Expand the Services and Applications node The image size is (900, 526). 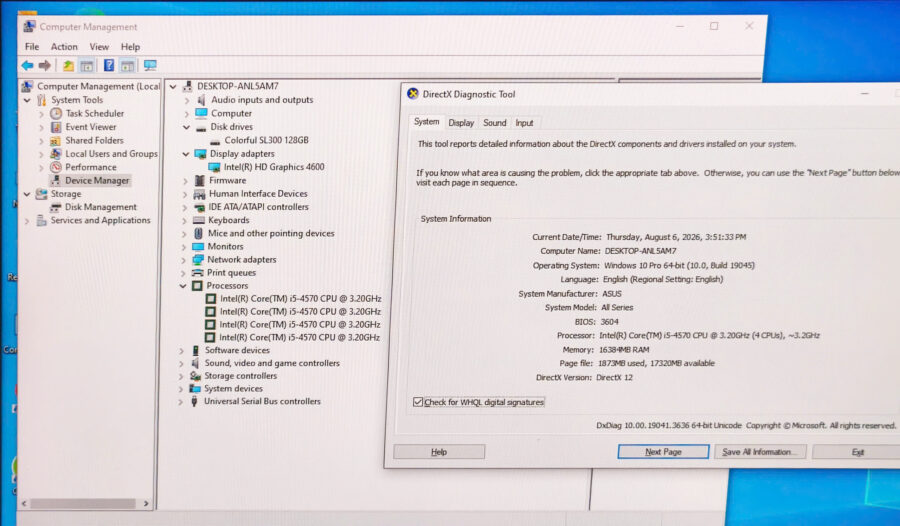(27, 221)
